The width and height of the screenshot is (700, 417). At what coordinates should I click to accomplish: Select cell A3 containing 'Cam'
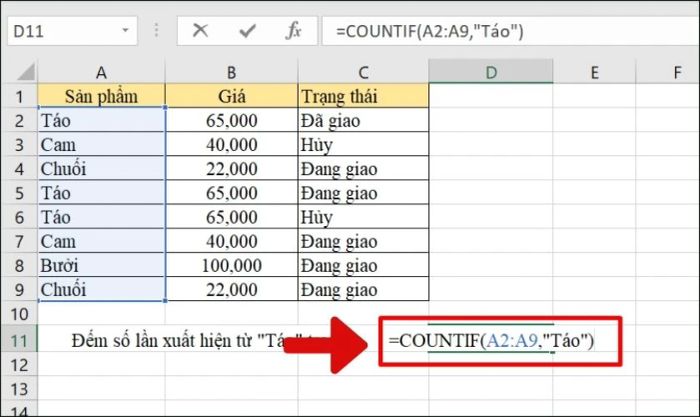click(x=101, y=144)
